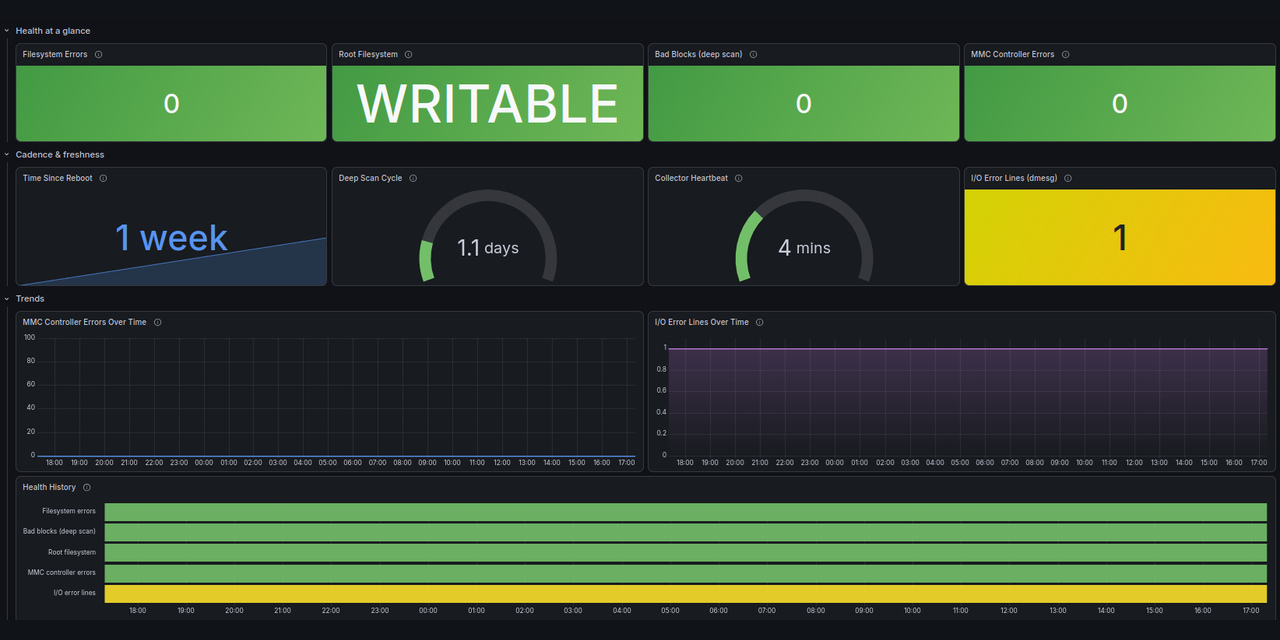The height and width of the screenshot is (640, 1280).
Task: Click the WRITABLE status value
Action: point(488,103)
